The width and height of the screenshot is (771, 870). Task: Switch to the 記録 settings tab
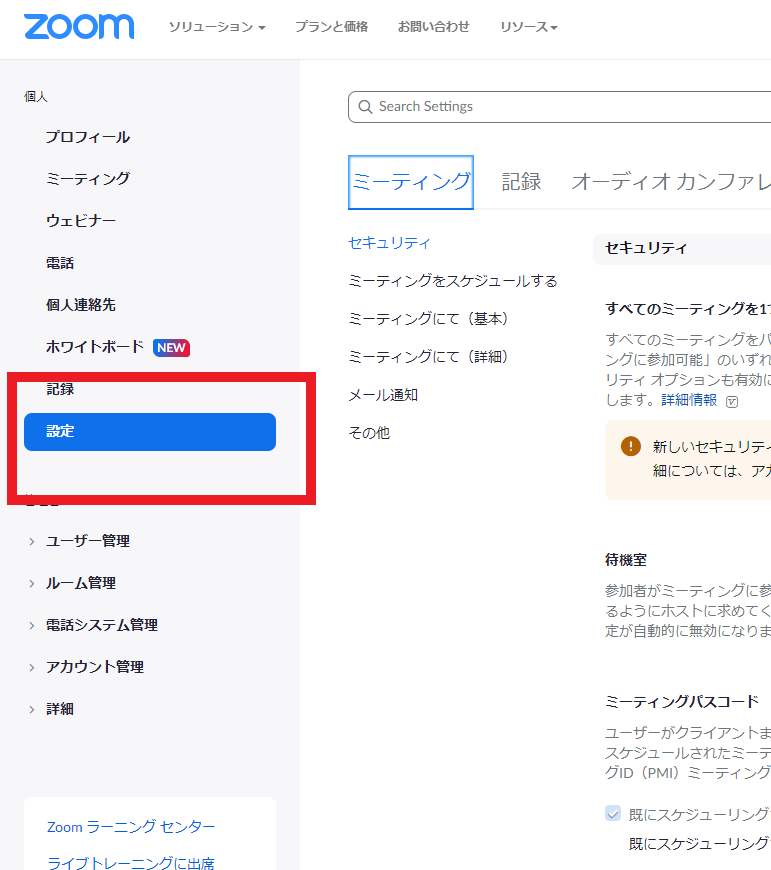coord(521,181)
